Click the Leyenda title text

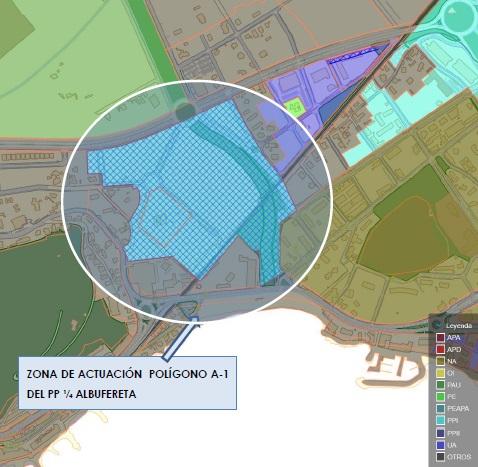point(459,325)
